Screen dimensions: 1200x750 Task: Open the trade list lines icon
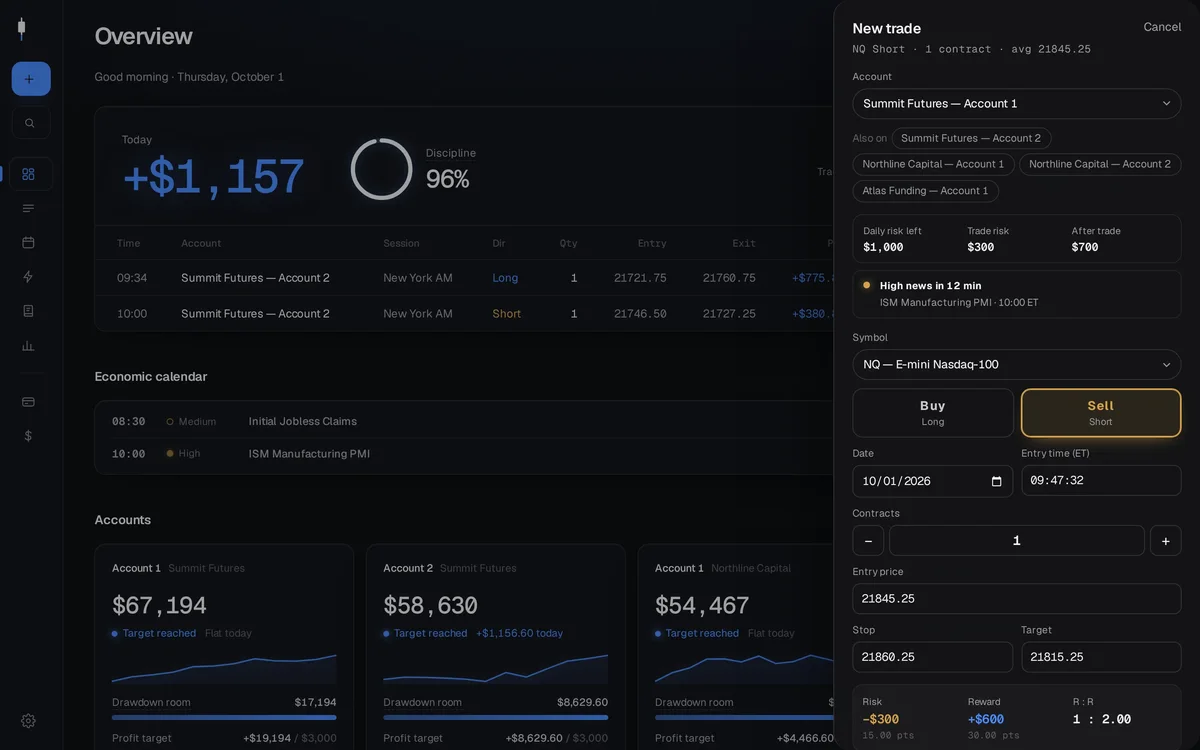[28, 208]
